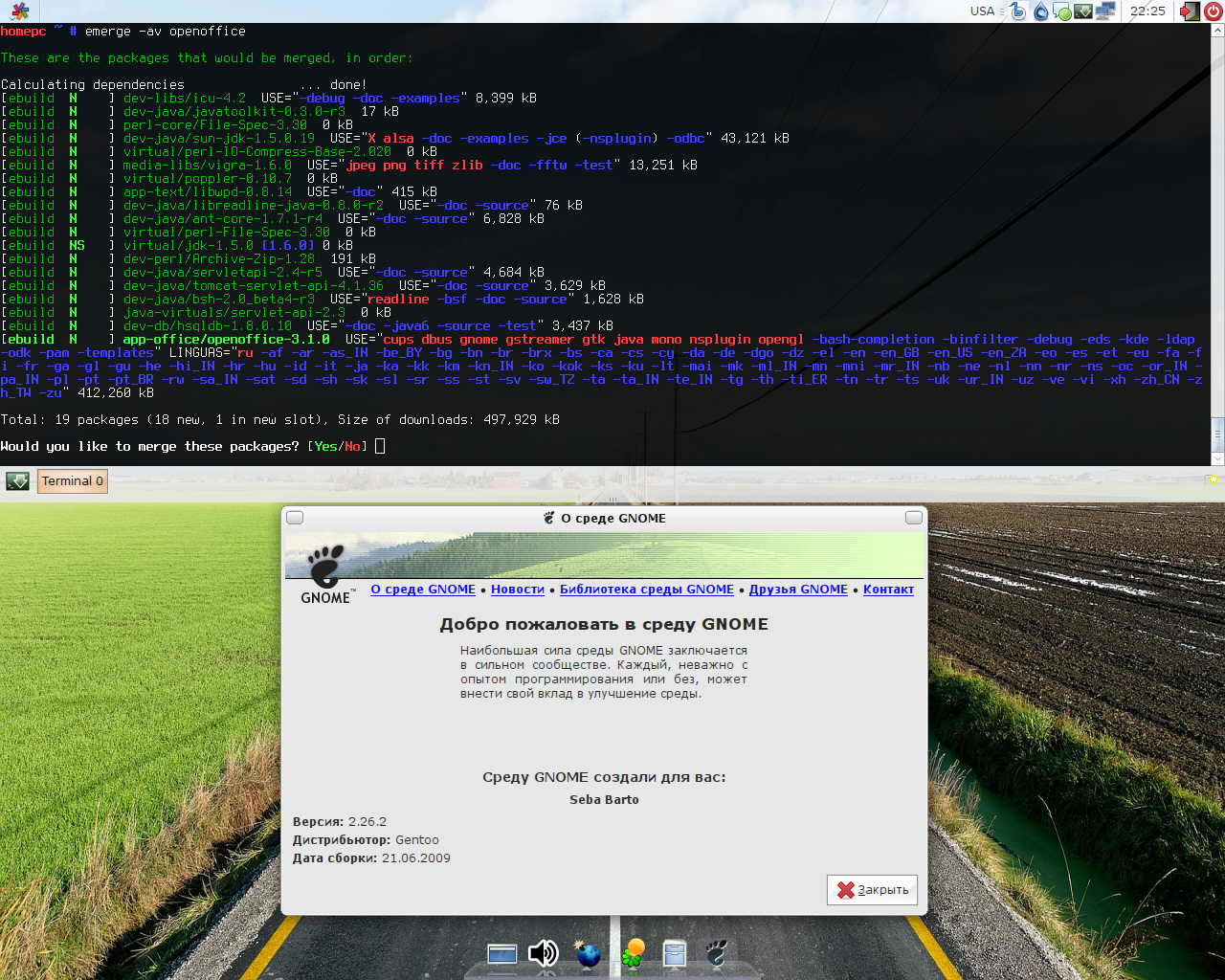Image resolution: width=1225 pixels, height=980 pixels.
Task: Open the 'Контакт' link
Action: point(888,590)
